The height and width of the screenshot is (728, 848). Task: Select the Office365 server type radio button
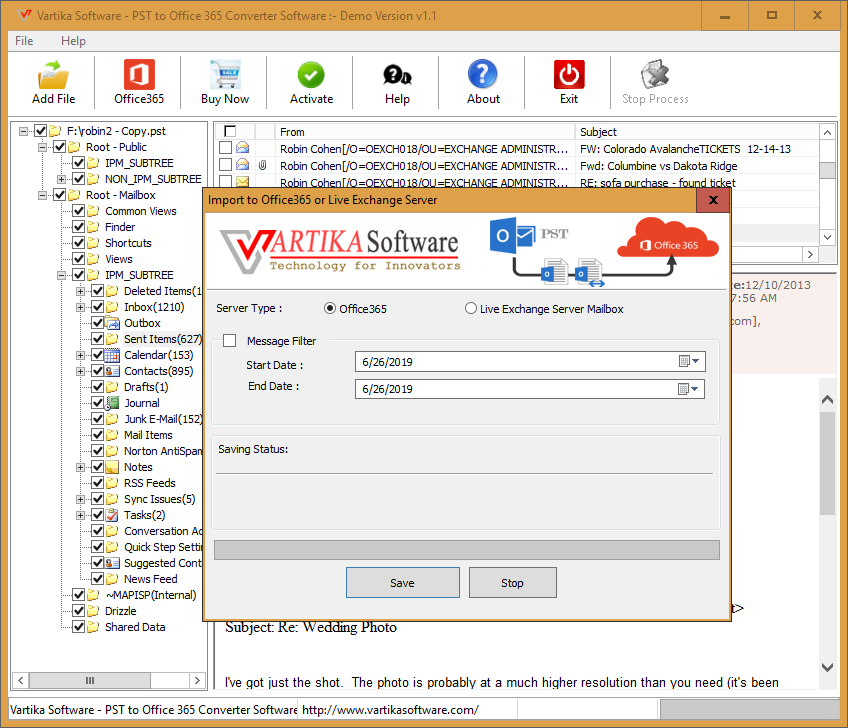coord(329,308)
